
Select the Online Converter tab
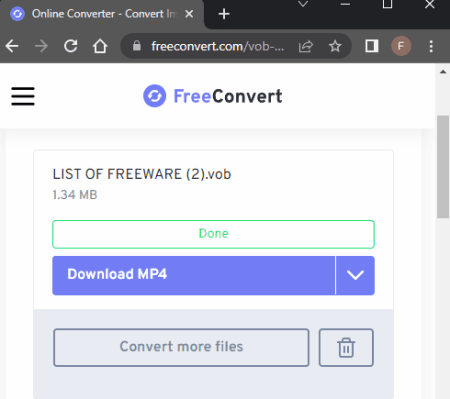pyautogui.click(x=102, y=14)
